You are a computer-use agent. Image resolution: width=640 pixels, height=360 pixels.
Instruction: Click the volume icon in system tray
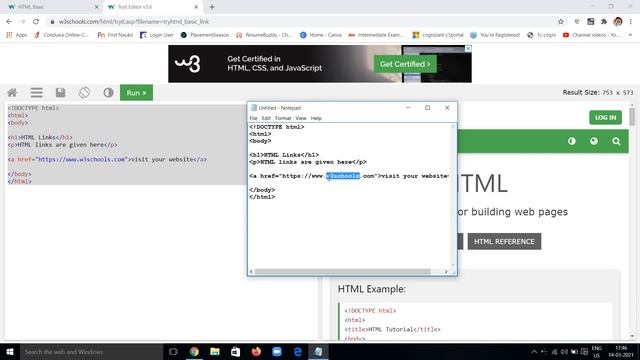coord(564,352)
